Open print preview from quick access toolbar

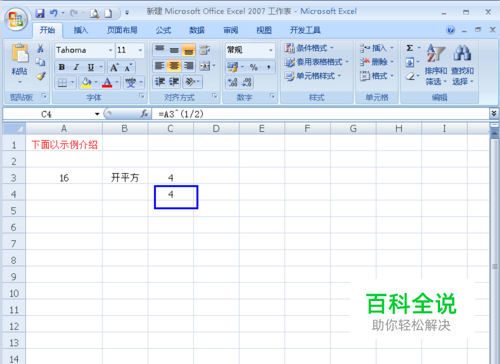pyautogui.click(x=94, y=13)
